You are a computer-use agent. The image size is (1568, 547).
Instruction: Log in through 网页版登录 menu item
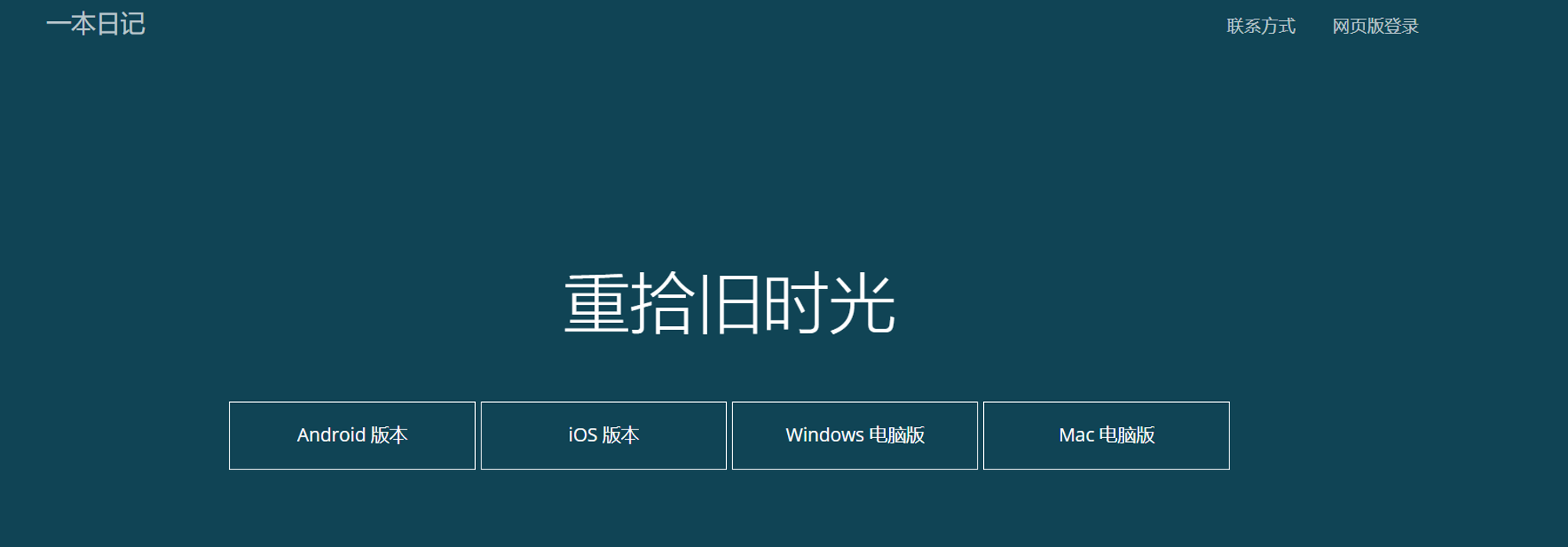click(x=1375, y=26)
